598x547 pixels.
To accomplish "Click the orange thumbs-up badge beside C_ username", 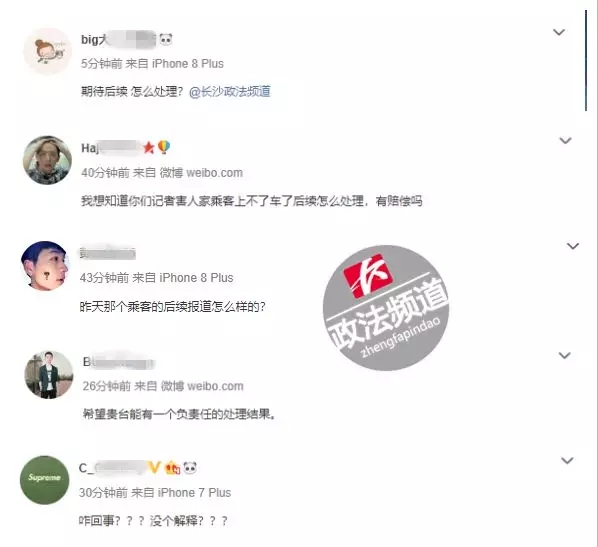I will pos(172,467).
